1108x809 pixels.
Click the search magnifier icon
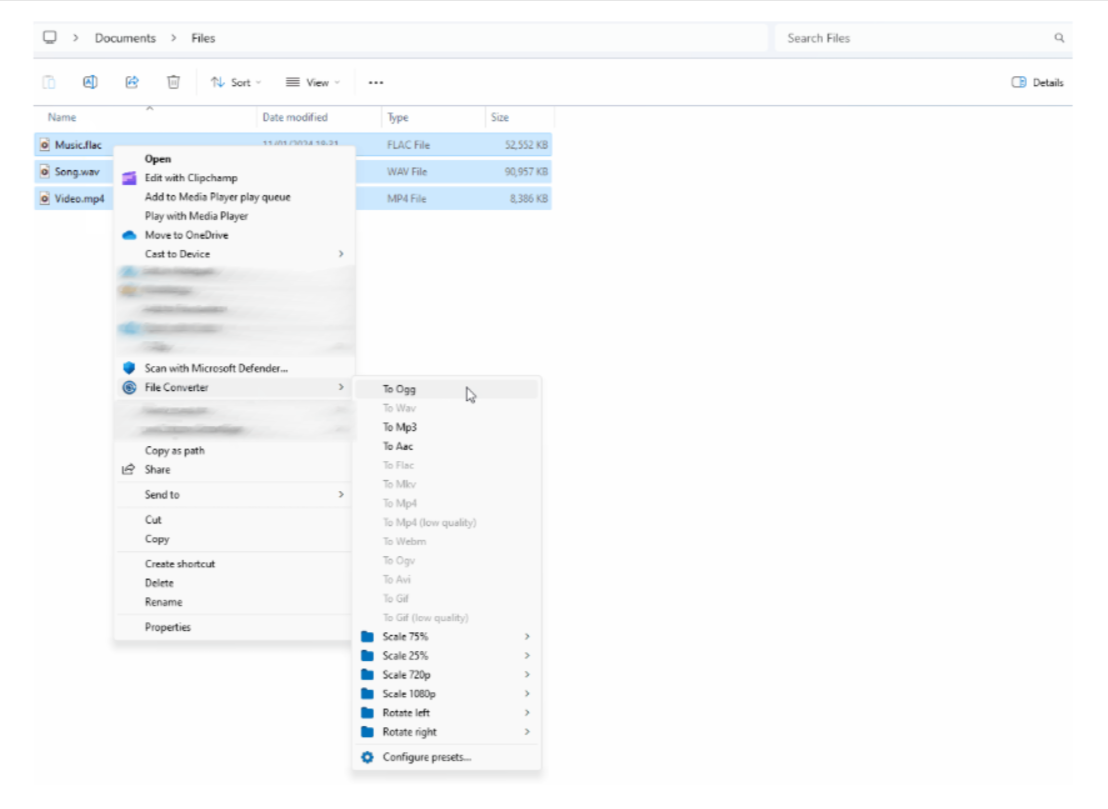1059,38
